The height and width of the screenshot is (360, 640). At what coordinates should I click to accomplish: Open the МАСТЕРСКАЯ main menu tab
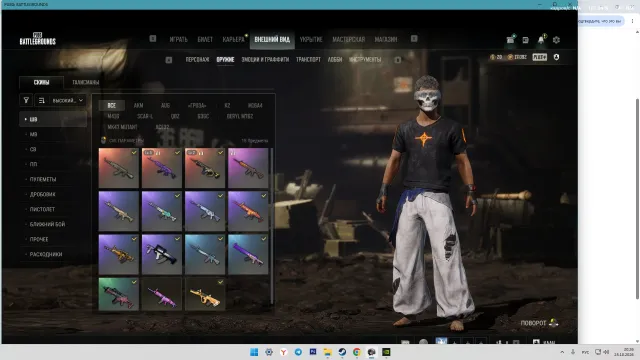coord(348,39)
